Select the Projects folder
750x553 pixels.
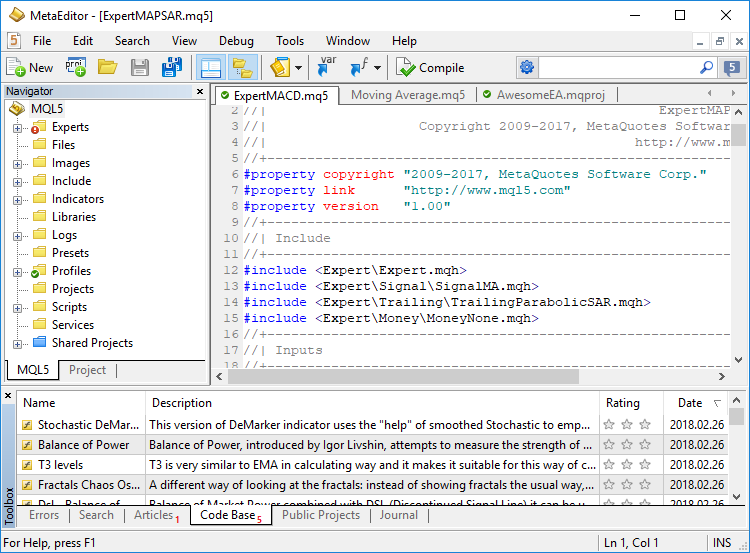coord(73,288)
